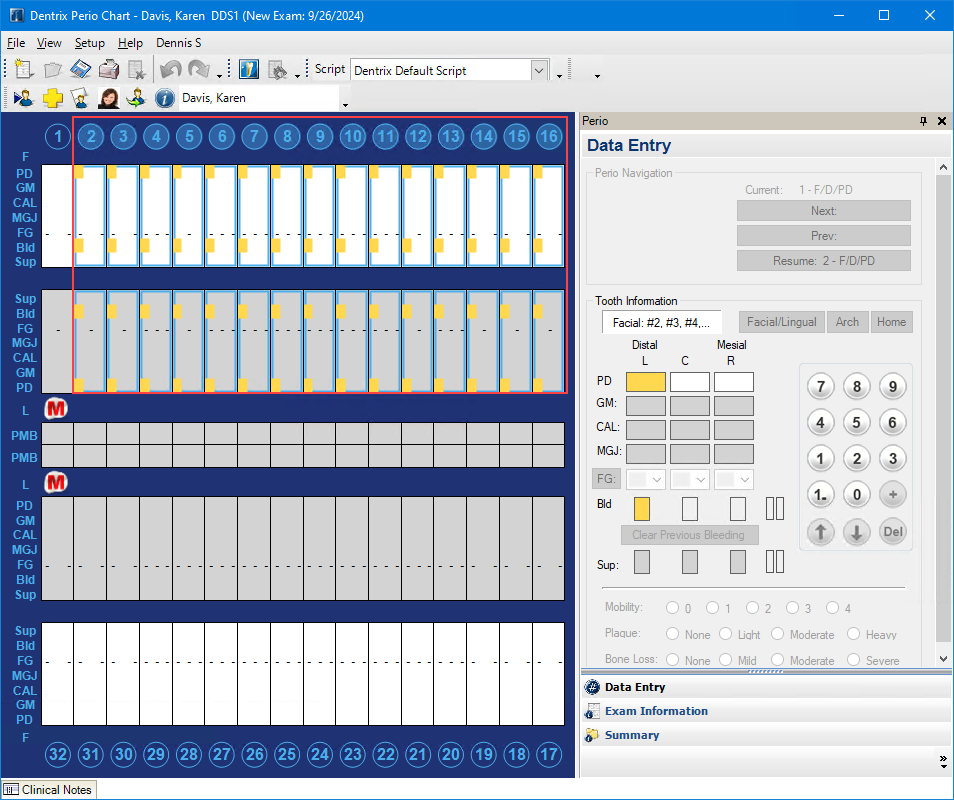Click the Print icon in the toolbar
Viewport: 954px width, 800px height.
[107, 68]
